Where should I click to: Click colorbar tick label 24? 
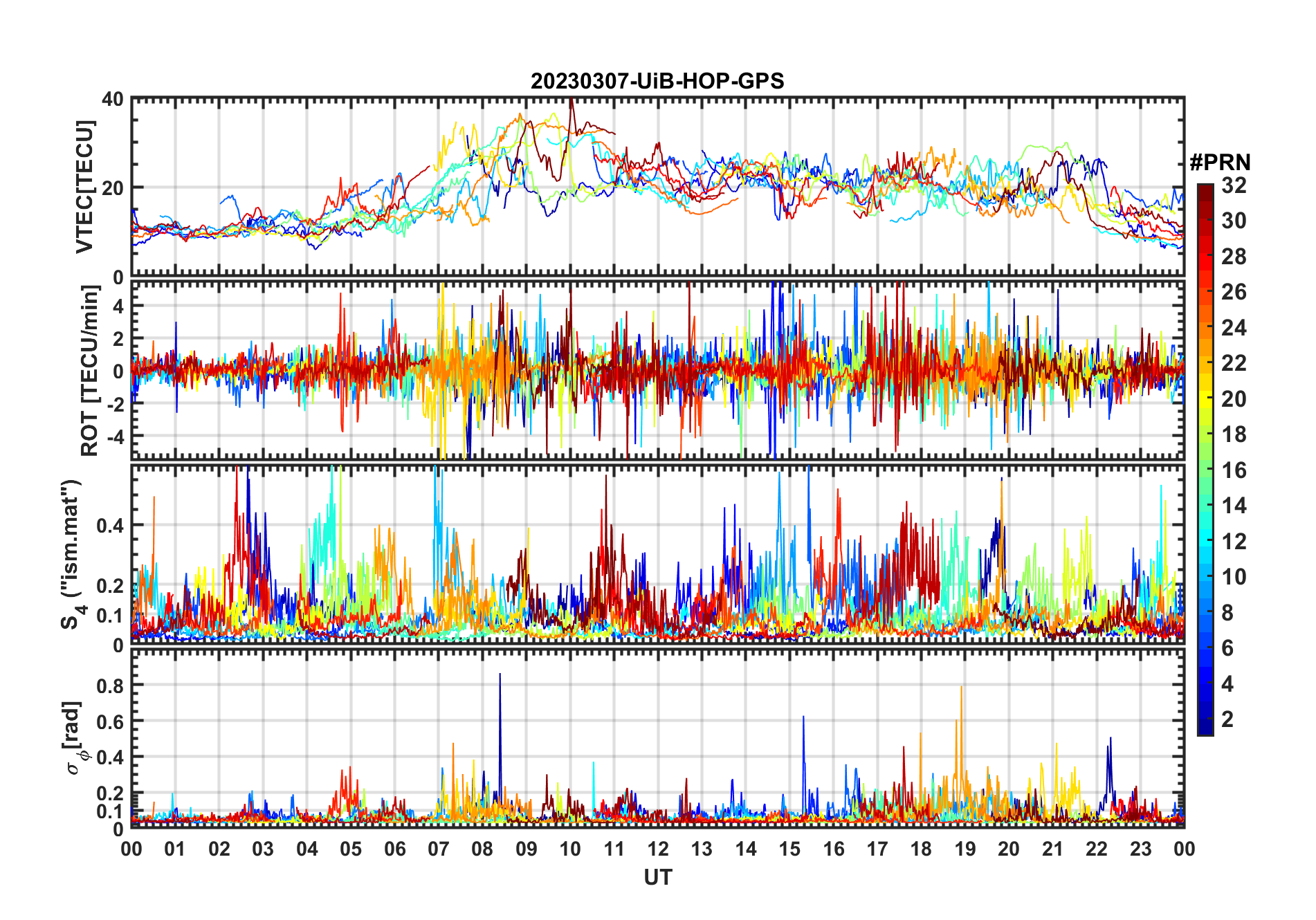coord(1234,328)
